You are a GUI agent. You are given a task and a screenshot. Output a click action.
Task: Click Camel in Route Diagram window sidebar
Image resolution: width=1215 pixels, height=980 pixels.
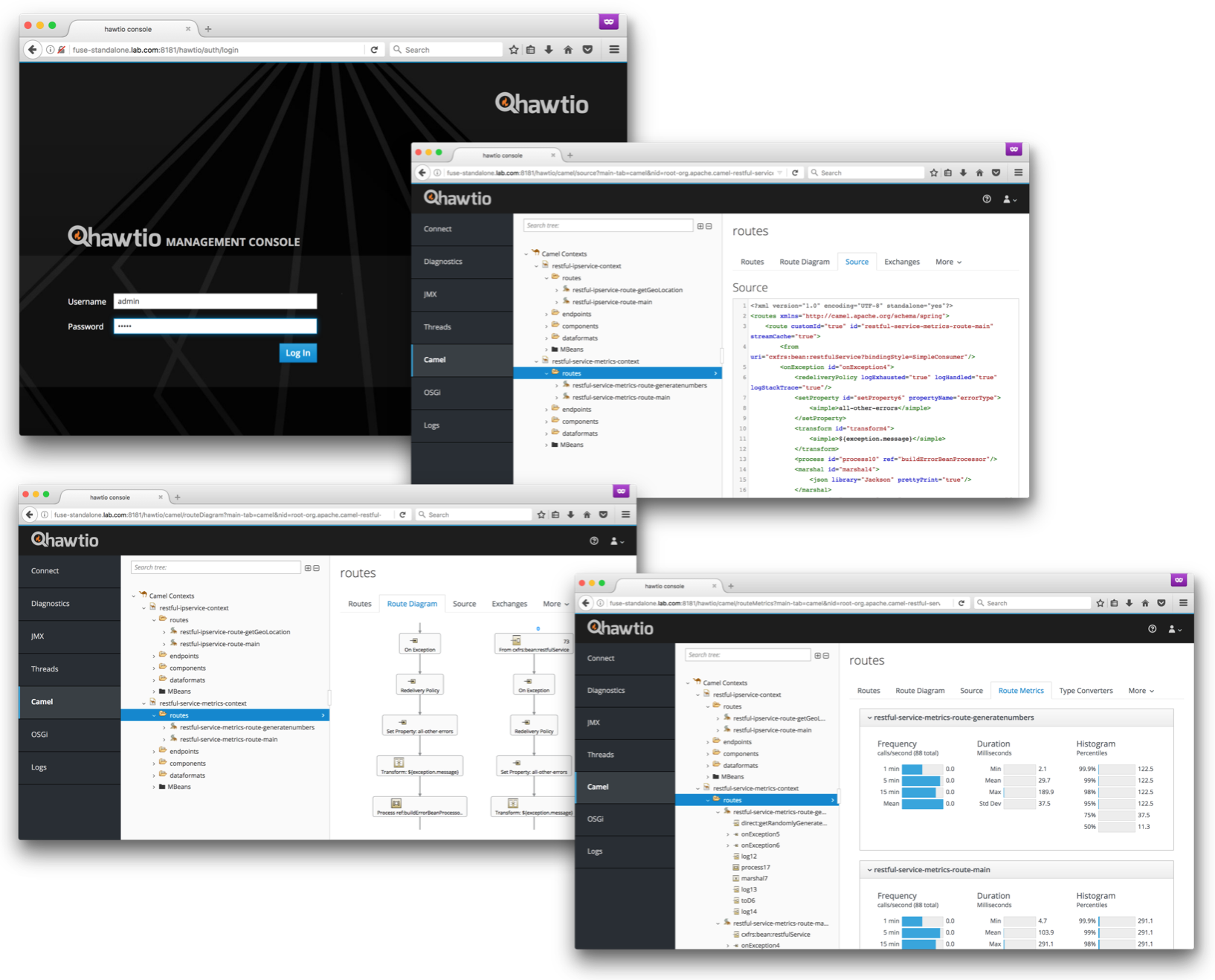point(70,702)
